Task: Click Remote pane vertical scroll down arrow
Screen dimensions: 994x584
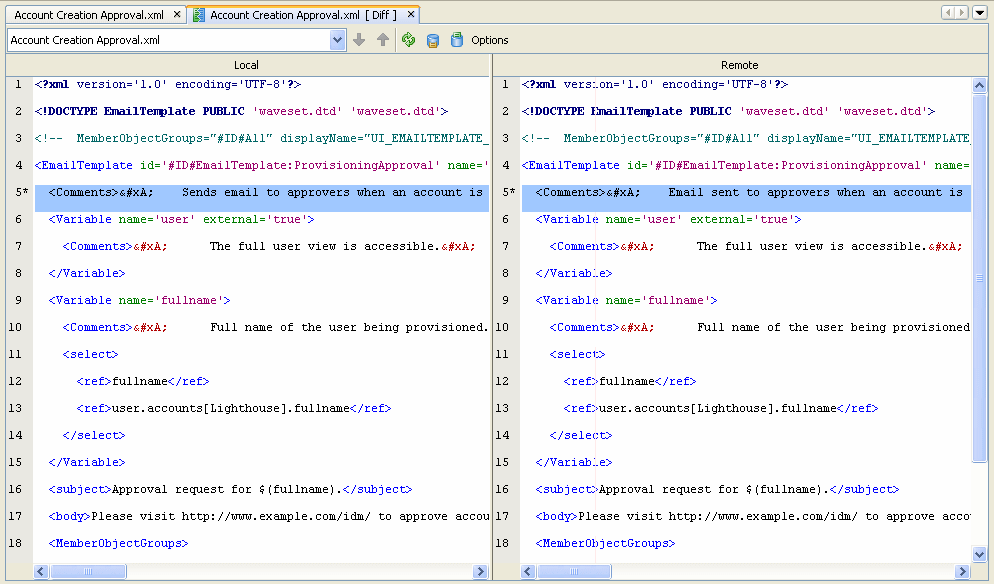Action: pyautogui.click(x=979, y=554)
